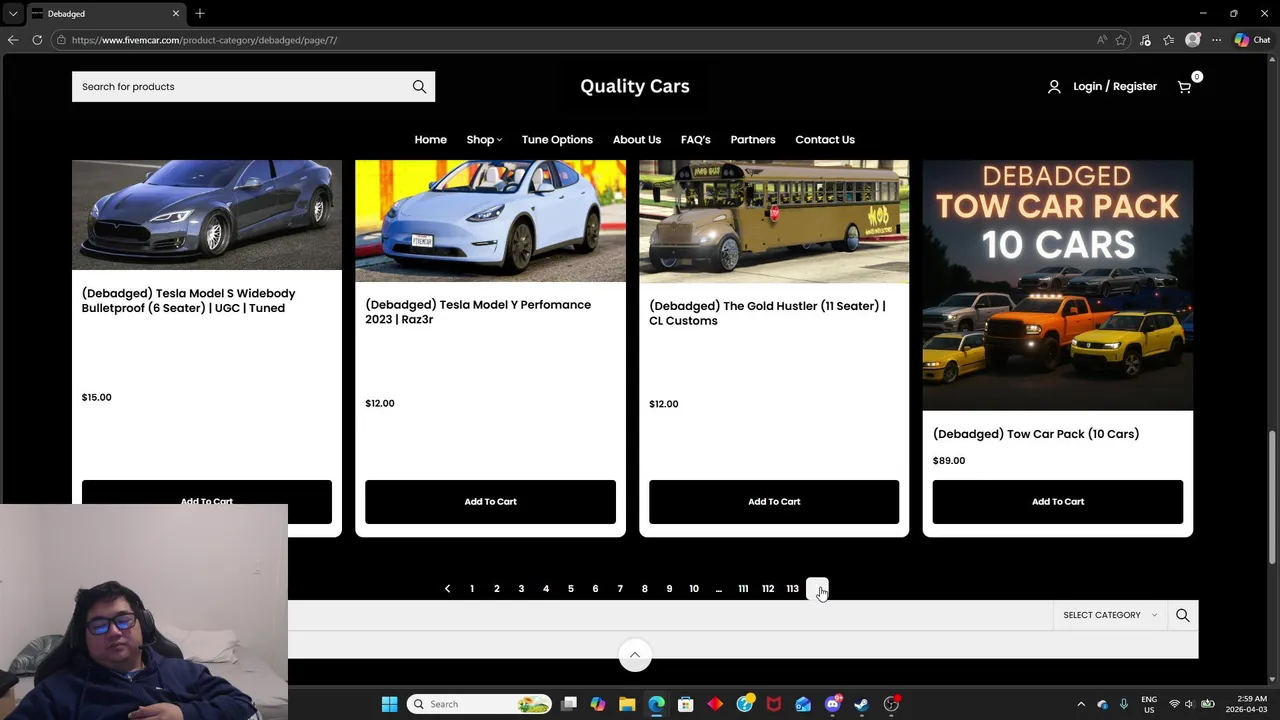Viewport: 1280px width, 720px height.
Task: Go to pagination page 113
Action: click(x=793, y=589)
